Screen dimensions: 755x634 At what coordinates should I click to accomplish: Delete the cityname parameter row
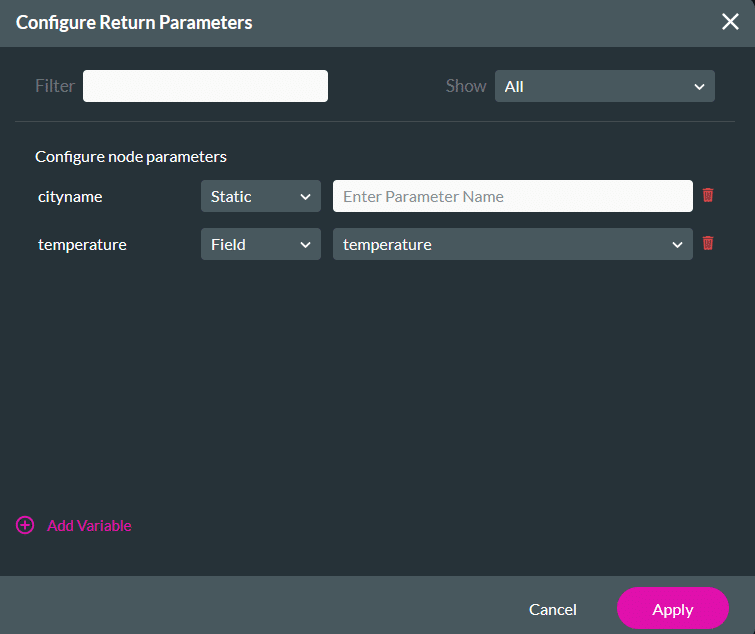pyautogui.click(x=708, y=195)
